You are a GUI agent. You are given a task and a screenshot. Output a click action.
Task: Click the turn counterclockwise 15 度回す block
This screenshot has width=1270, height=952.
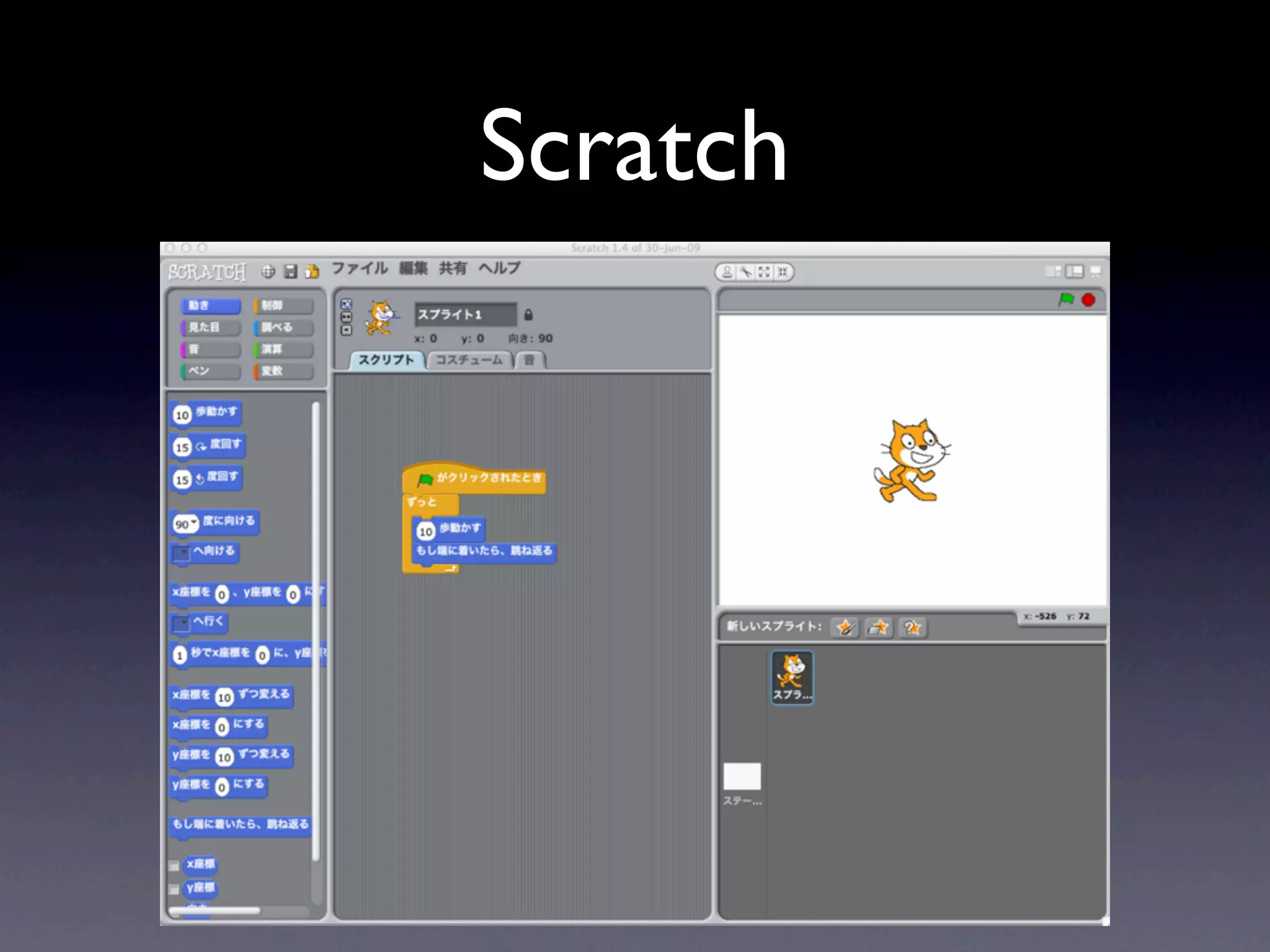[206, 478]
